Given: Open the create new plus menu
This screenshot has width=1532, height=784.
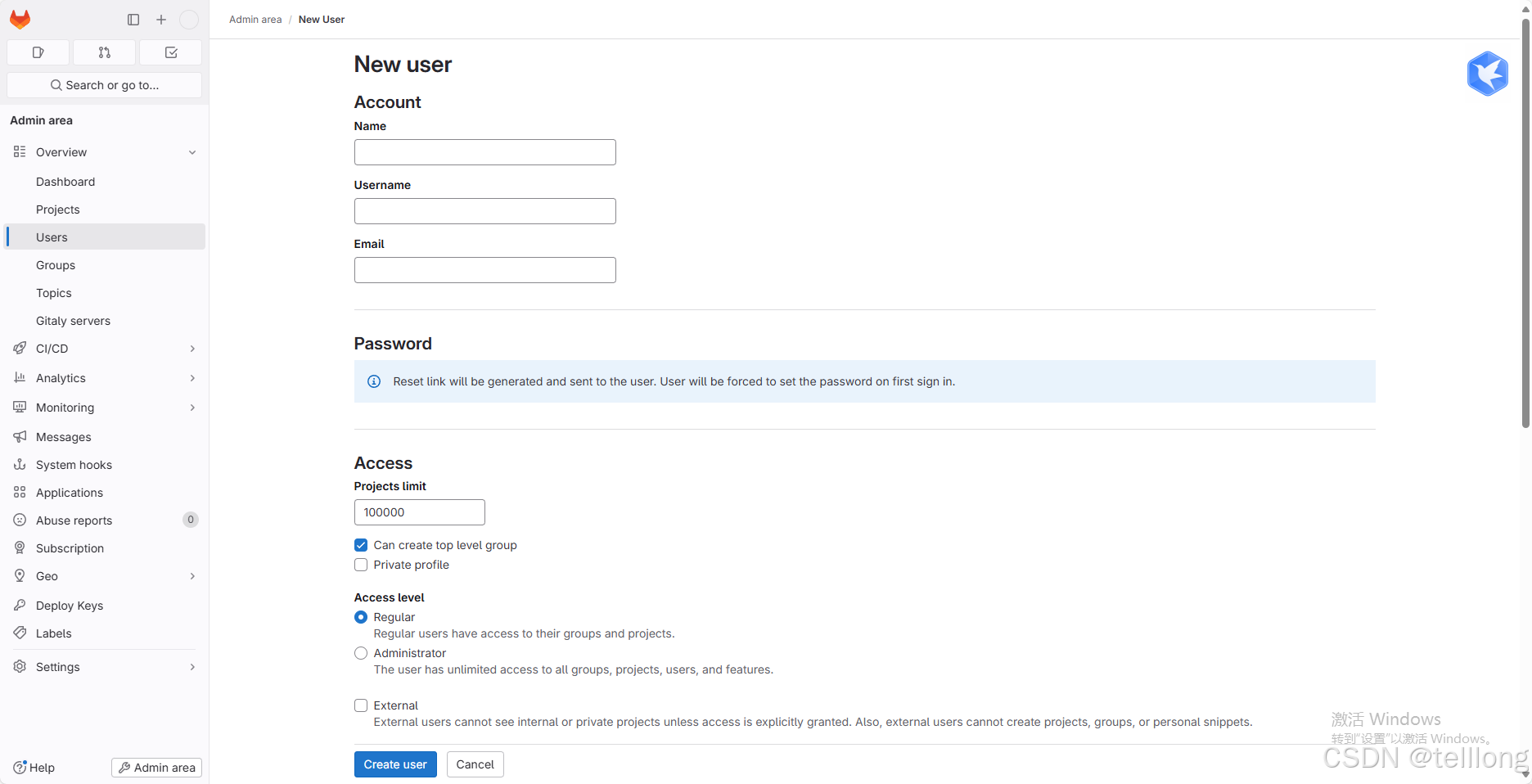Looking at the screenshot, I should click(x=161, y=20).
